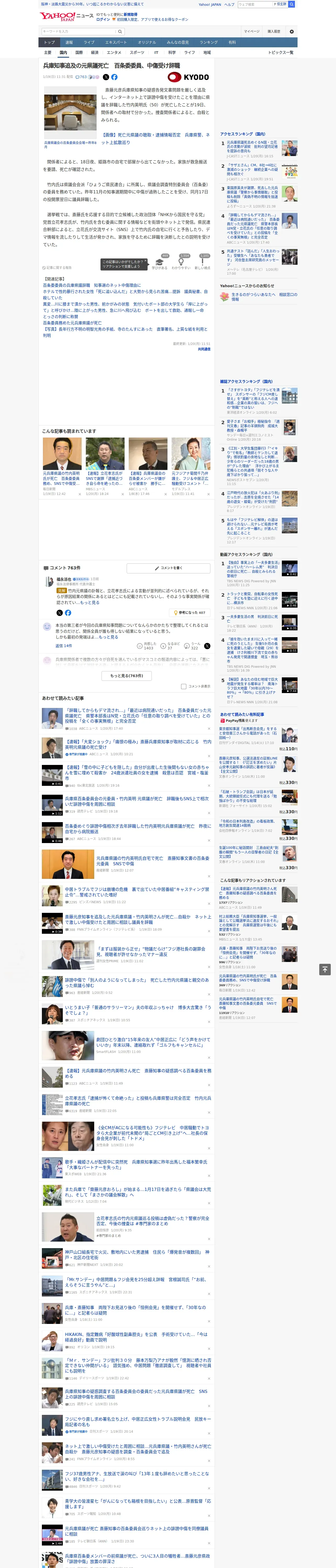Viewport: 336px width, 1568px height.
Task: Expand first comment via もっと見る
Action: pos(90,603)
